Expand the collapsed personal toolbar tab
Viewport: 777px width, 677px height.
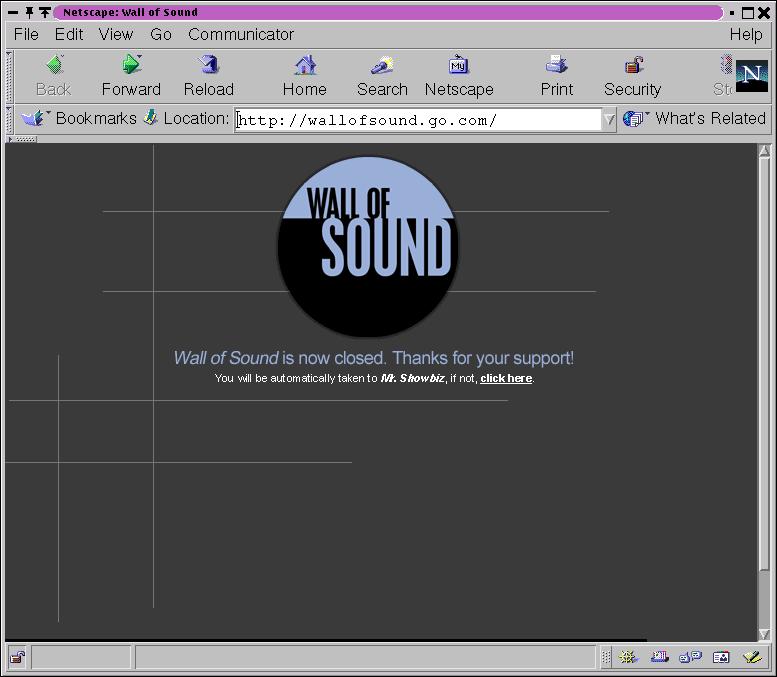click(x=22, y=139)
